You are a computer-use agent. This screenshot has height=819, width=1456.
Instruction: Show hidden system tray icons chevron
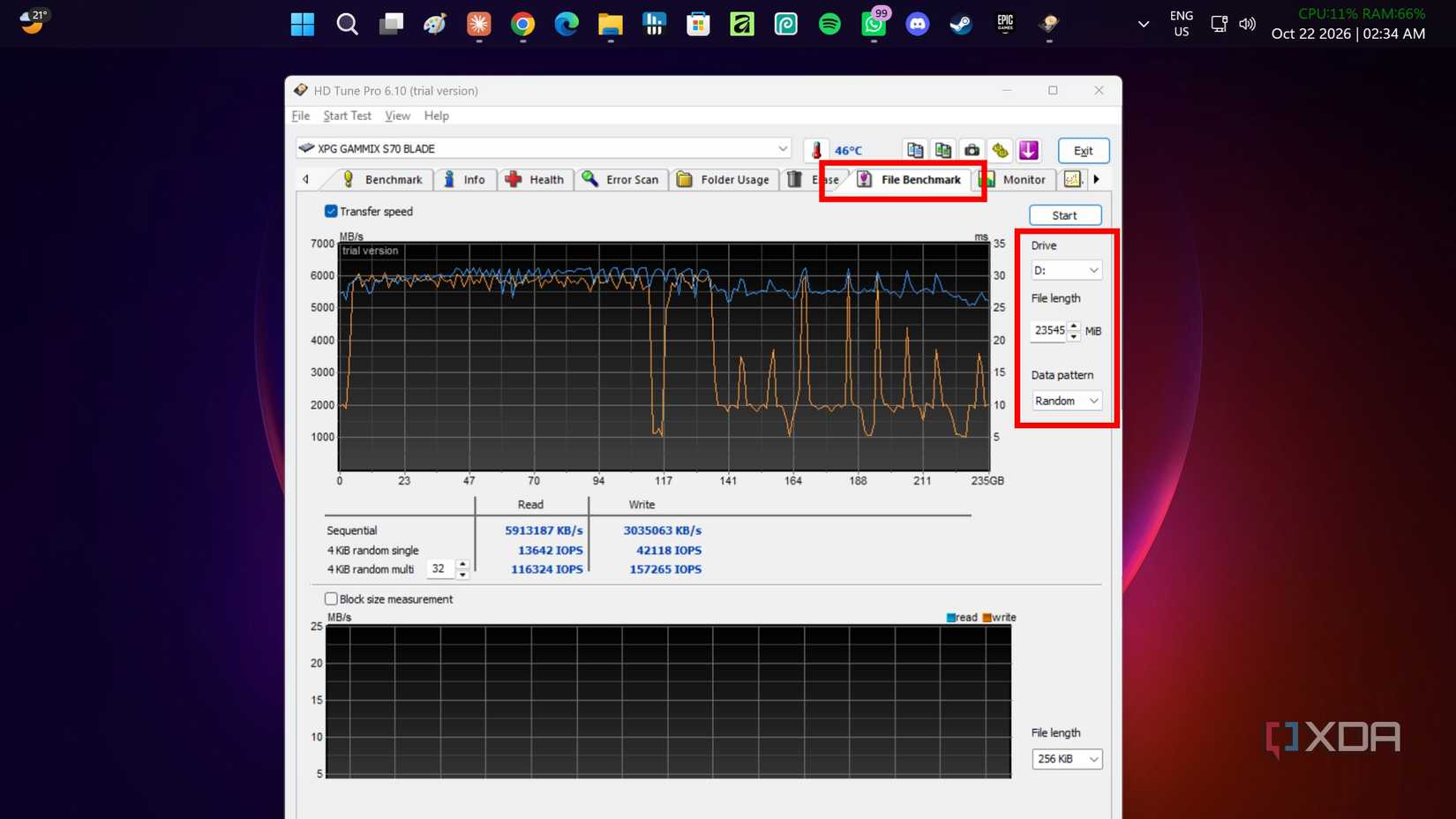(1144, 24)
